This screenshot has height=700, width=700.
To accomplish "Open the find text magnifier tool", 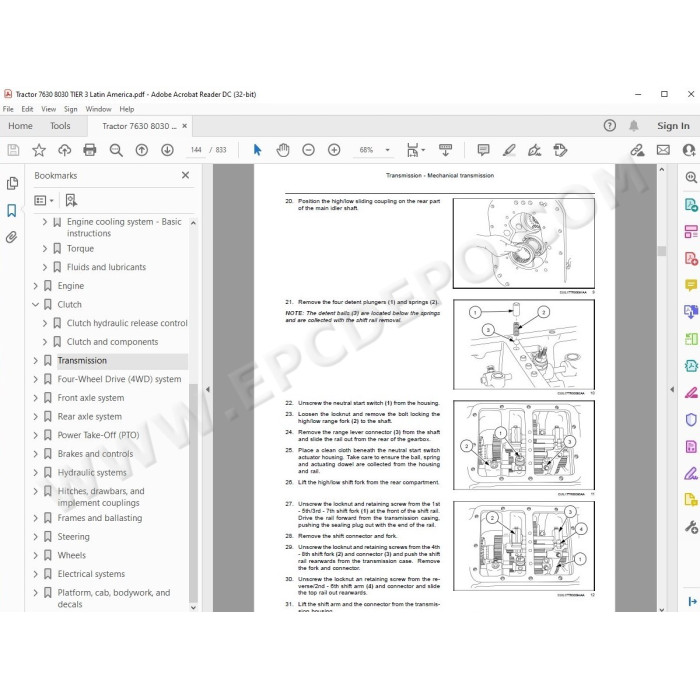I will tap(116, 150).
